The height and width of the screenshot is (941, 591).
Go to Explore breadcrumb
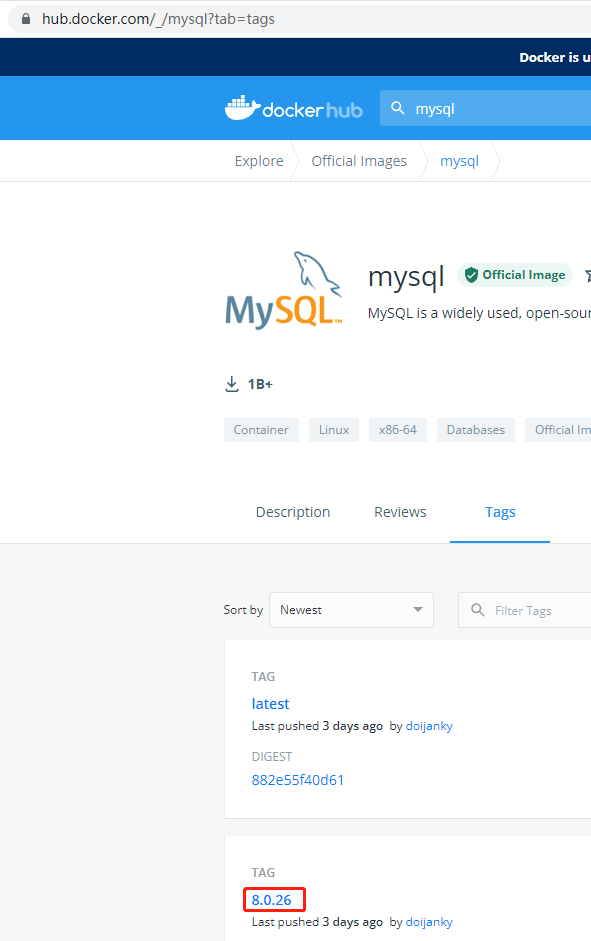(259, 161)
